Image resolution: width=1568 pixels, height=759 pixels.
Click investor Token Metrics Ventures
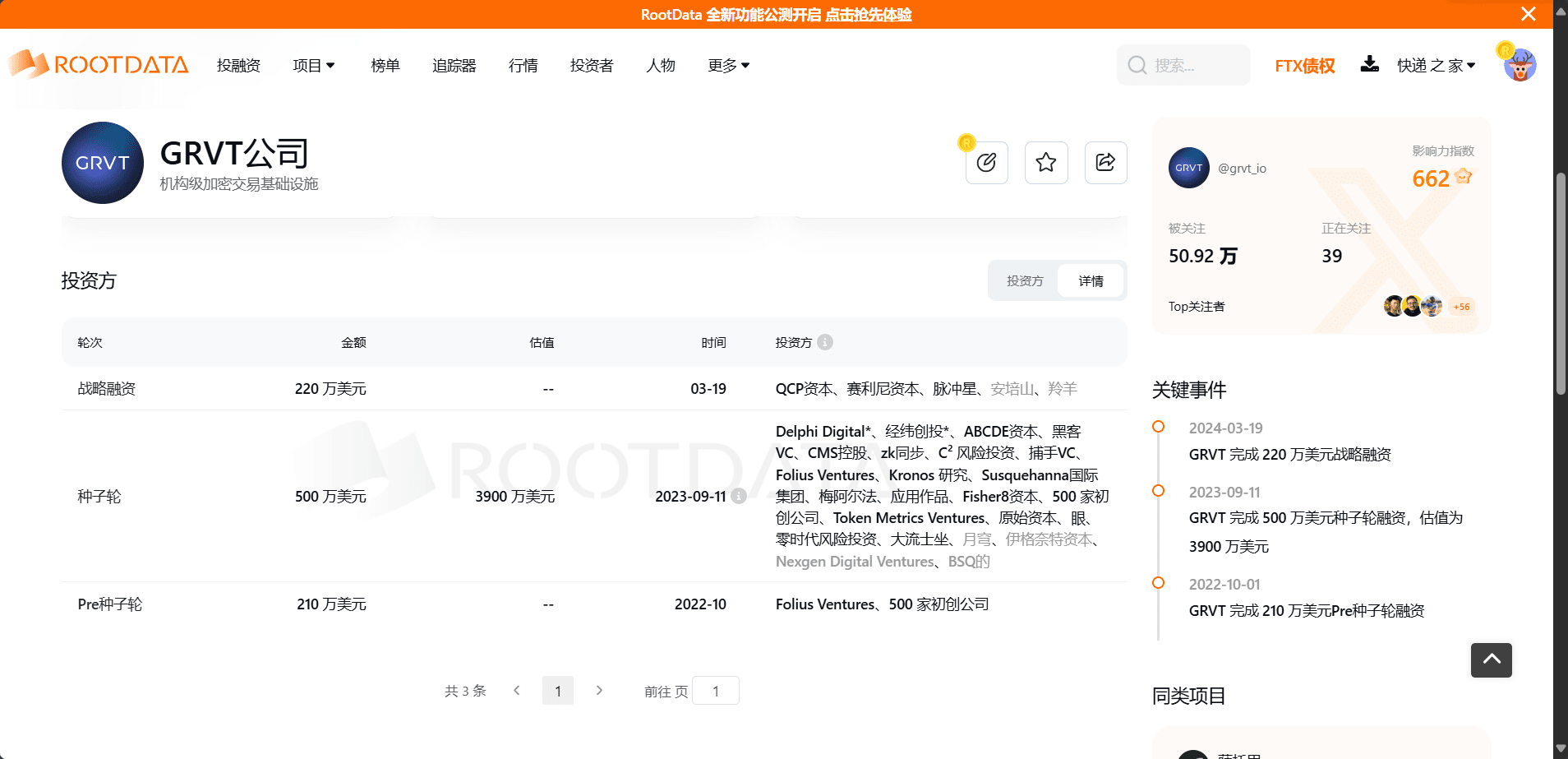pos(909,518)
